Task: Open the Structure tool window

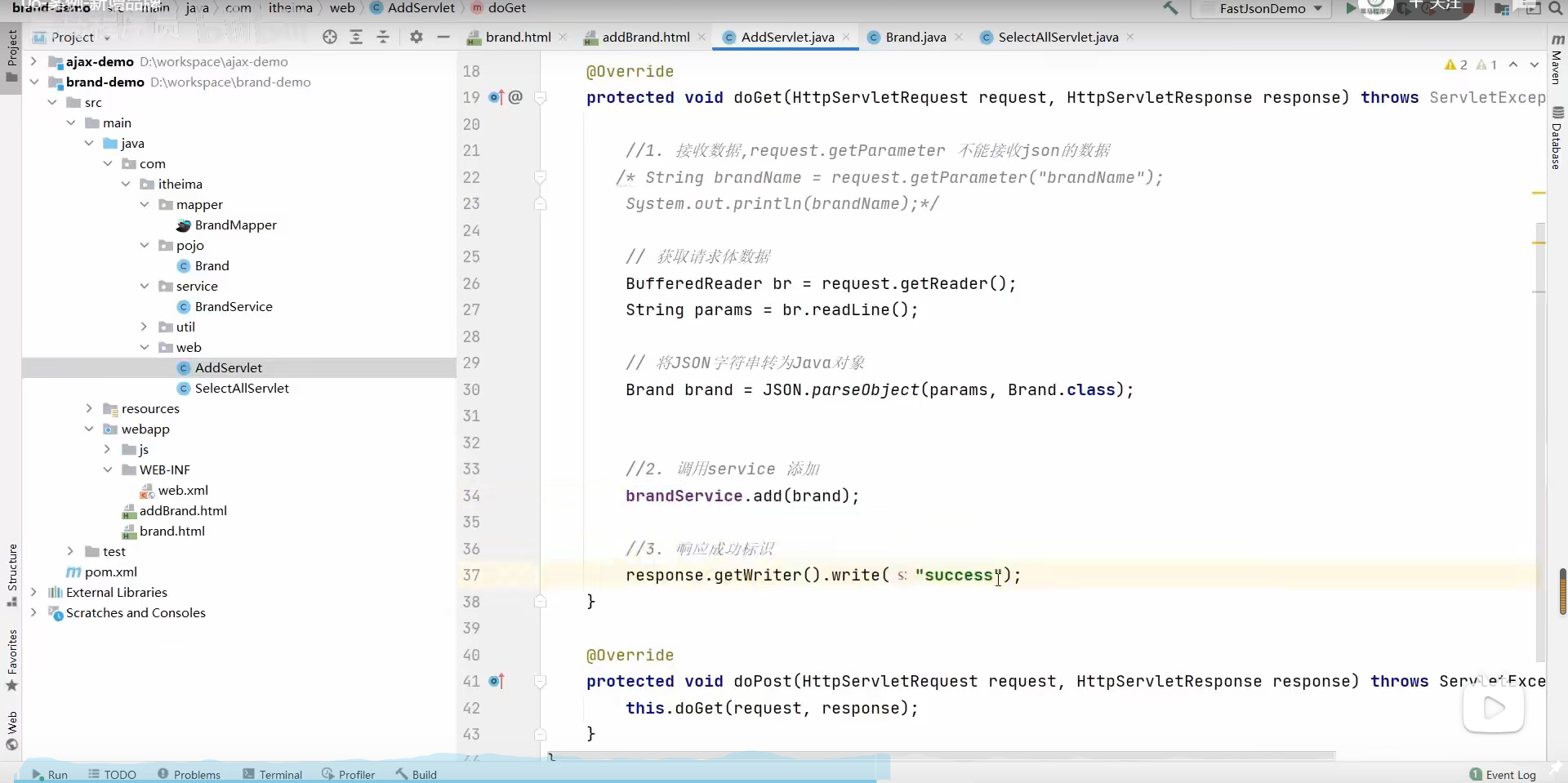Action: [12, 575]
